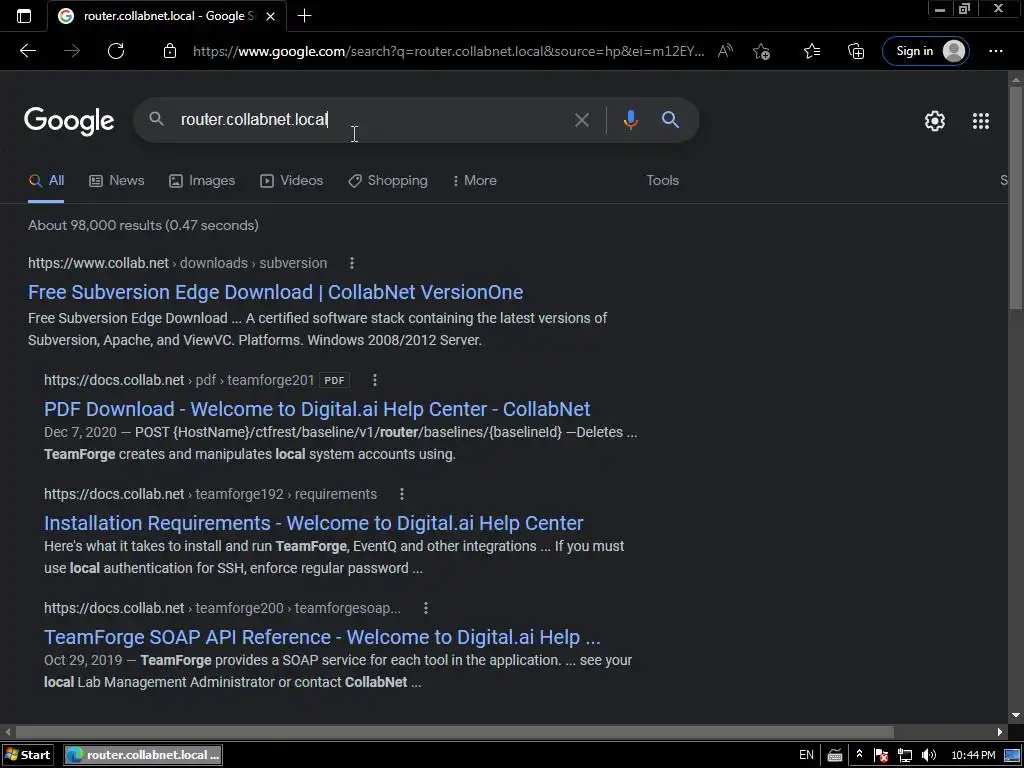
Task: Open the Google apps grid
Action: pyautogui.click(x=980, y=121)
